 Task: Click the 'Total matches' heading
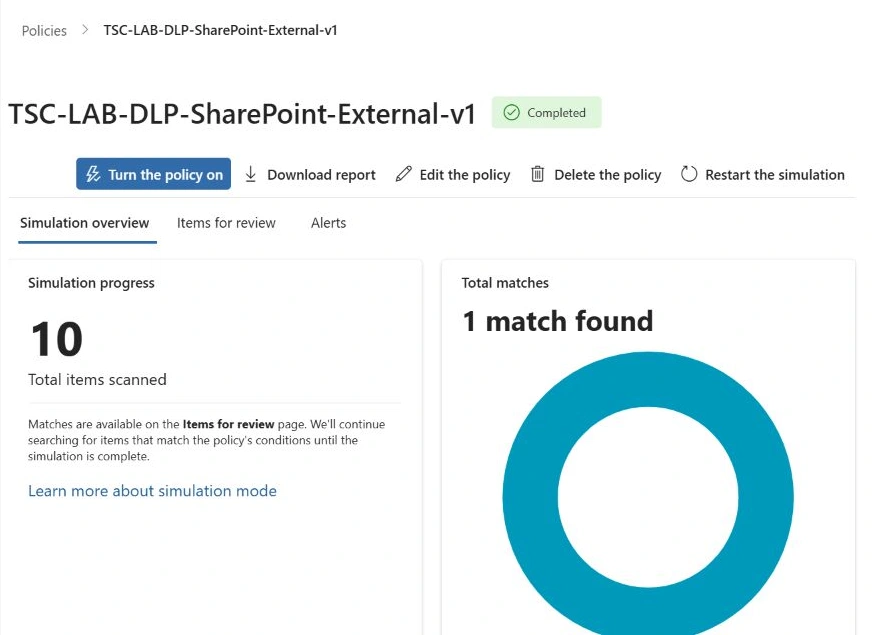[505, 283]
